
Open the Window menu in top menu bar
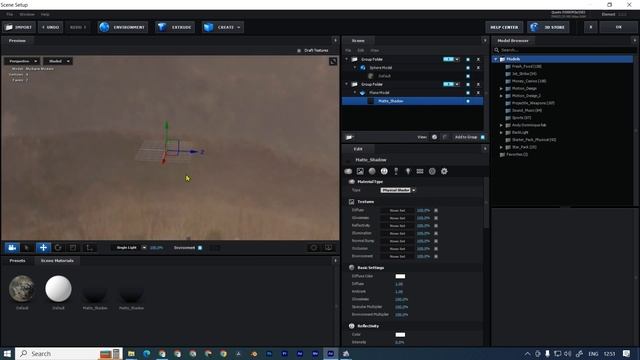pos(27,14)
